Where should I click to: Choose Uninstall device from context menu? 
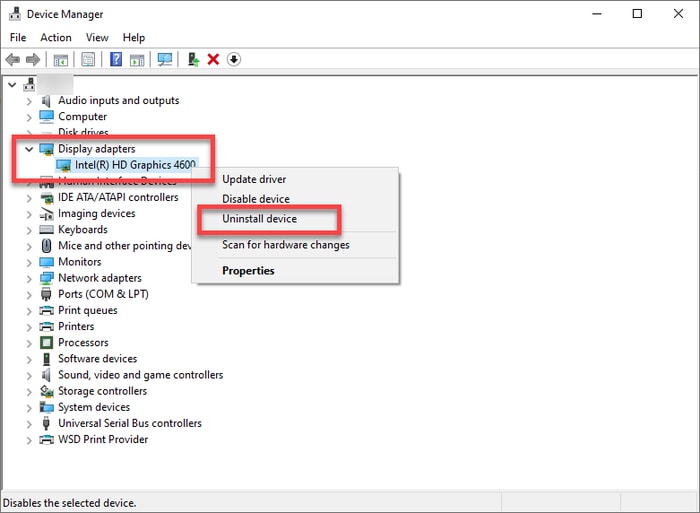pyautogui.click(x=259, y=219)
